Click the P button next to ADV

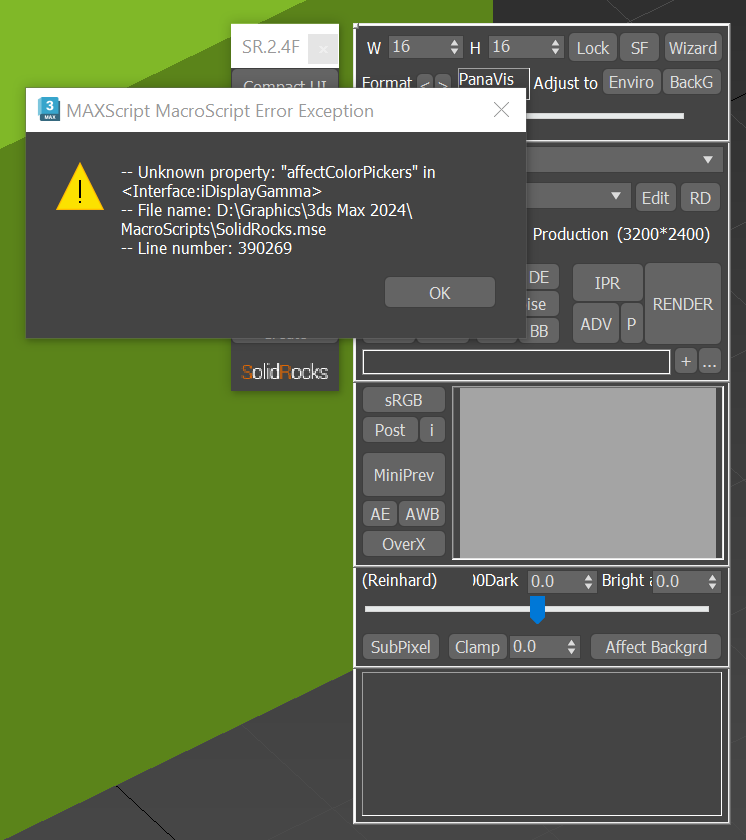click(x=631, y=324)
